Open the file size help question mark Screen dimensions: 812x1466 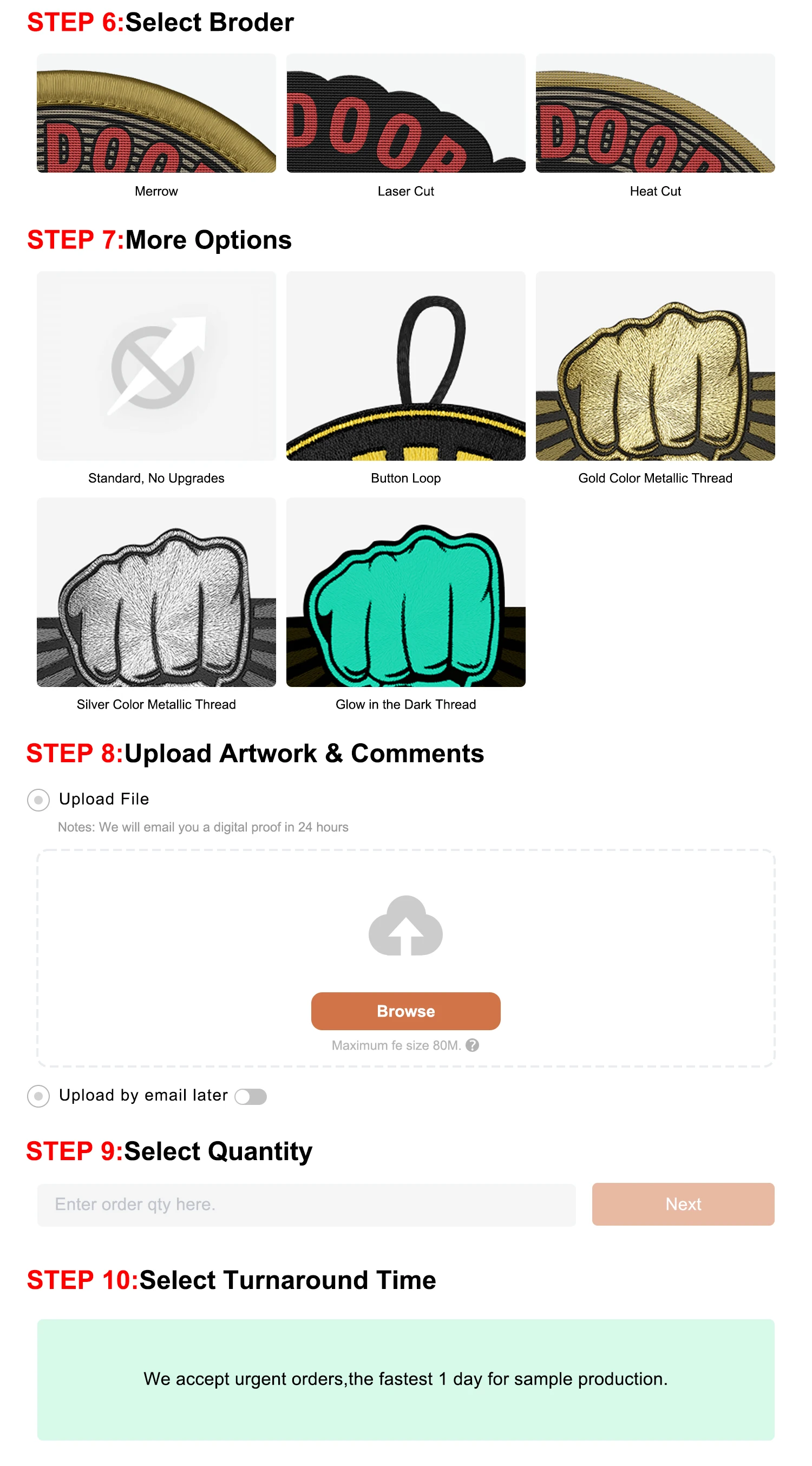tap(472, 1045)
